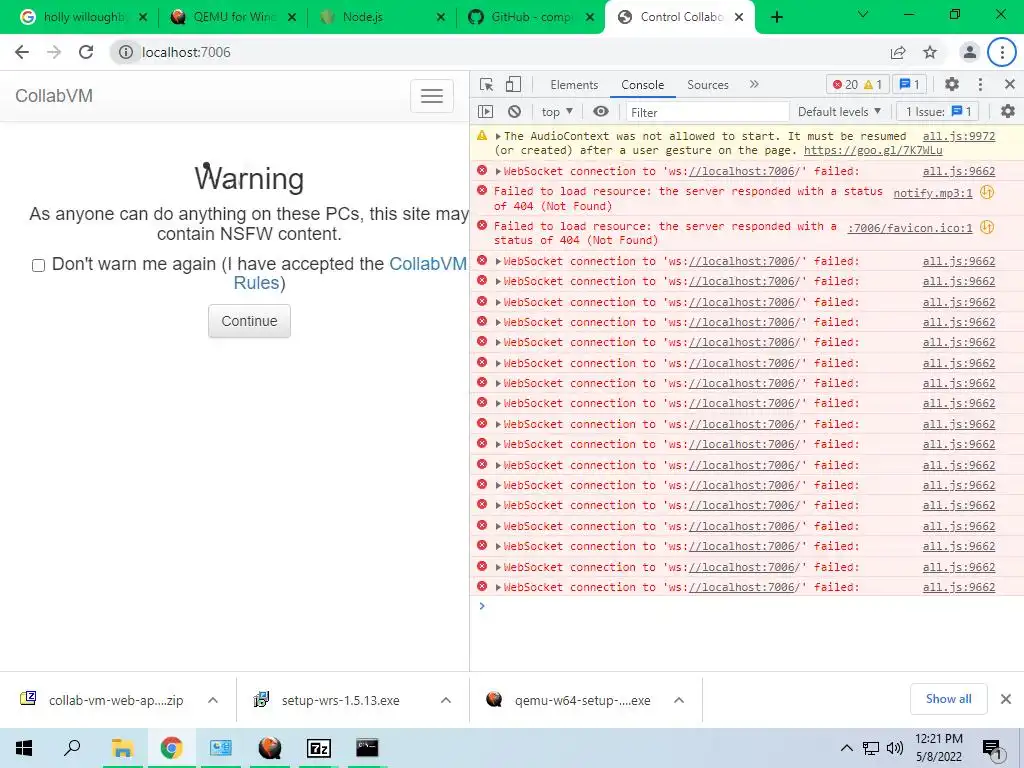This screenshot has width=1024, height=768.
Task: Click the console prompt input line
Action: (x=751, y=607)
